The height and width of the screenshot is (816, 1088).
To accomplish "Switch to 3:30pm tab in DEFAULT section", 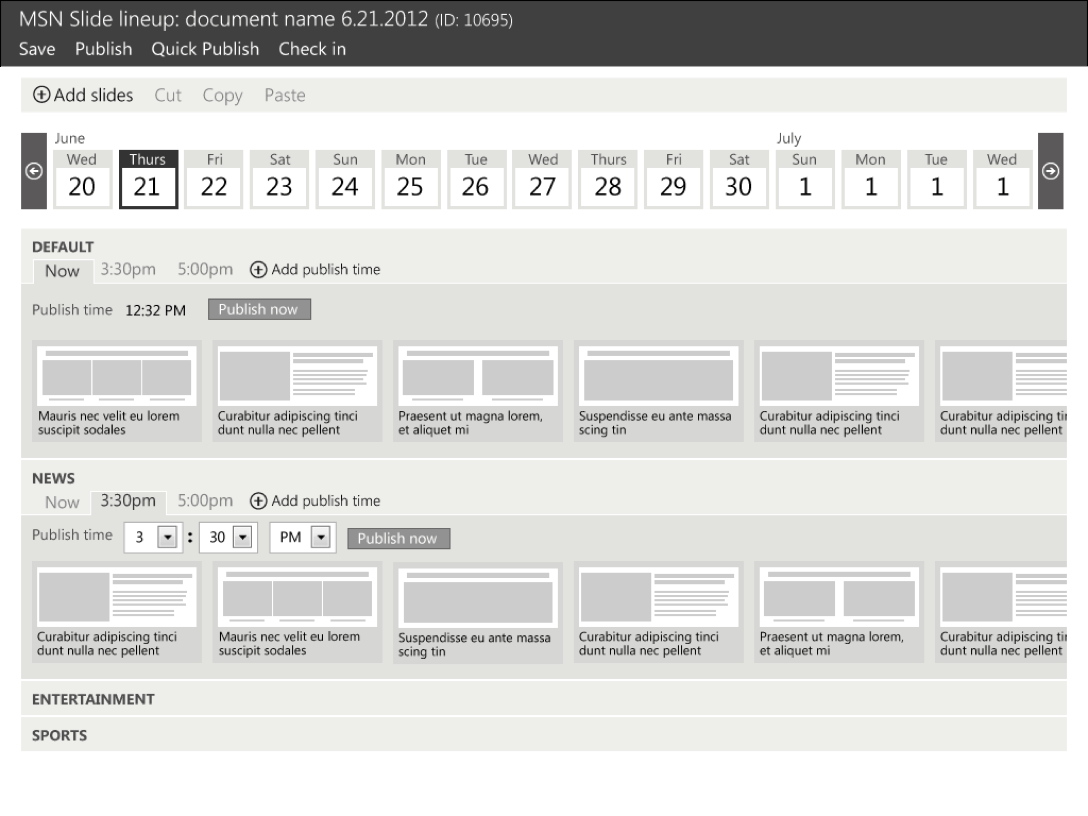I will 128,269.
